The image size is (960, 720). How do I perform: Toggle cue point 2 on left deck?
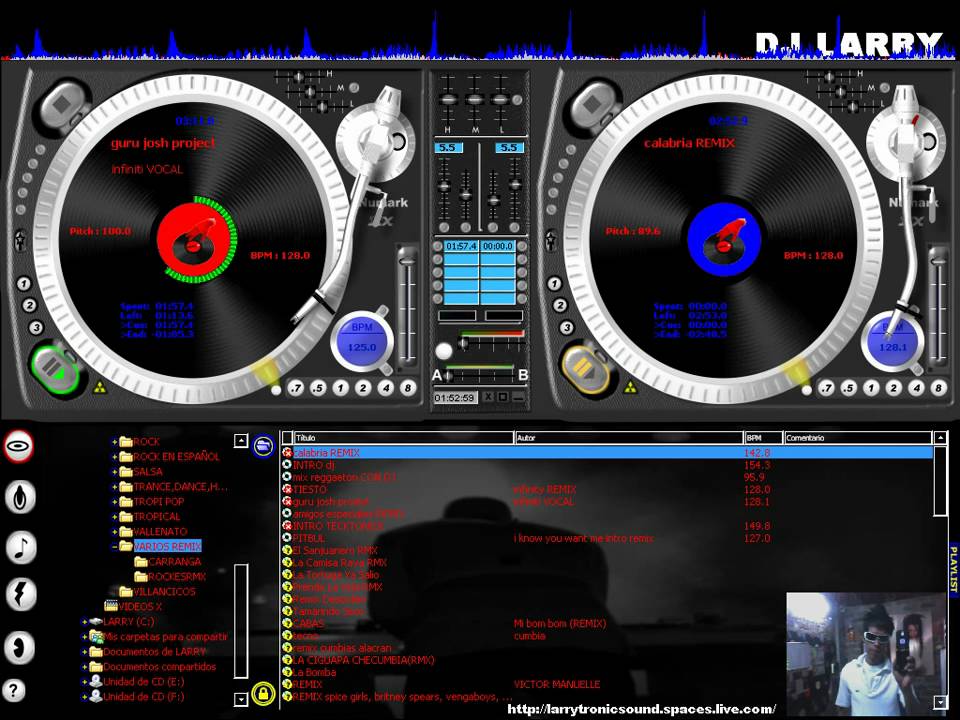29,306
